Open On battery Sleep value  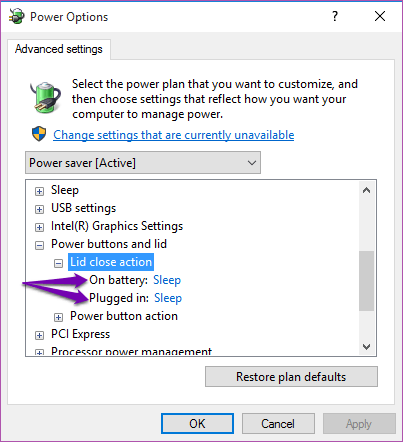pyautogui.click(x=167, y=280)
